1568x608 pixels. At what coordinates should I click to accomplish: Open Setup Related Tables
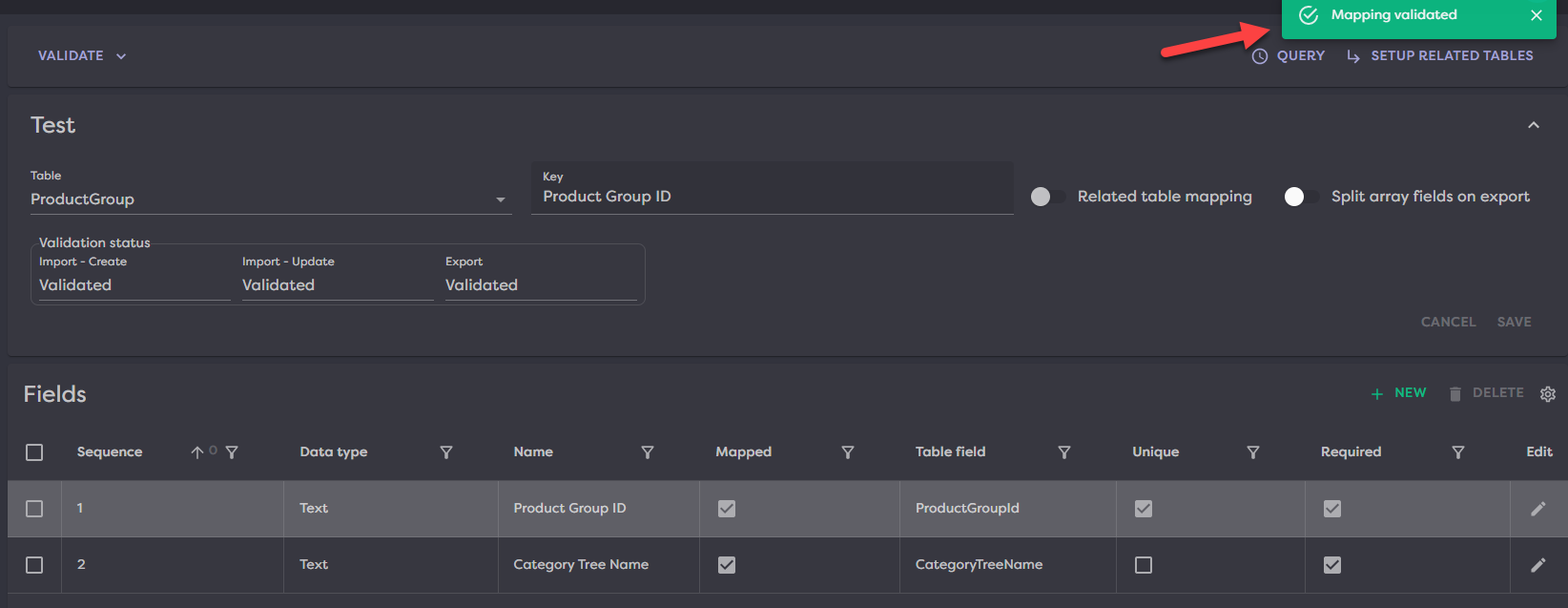pos(1440,56)
